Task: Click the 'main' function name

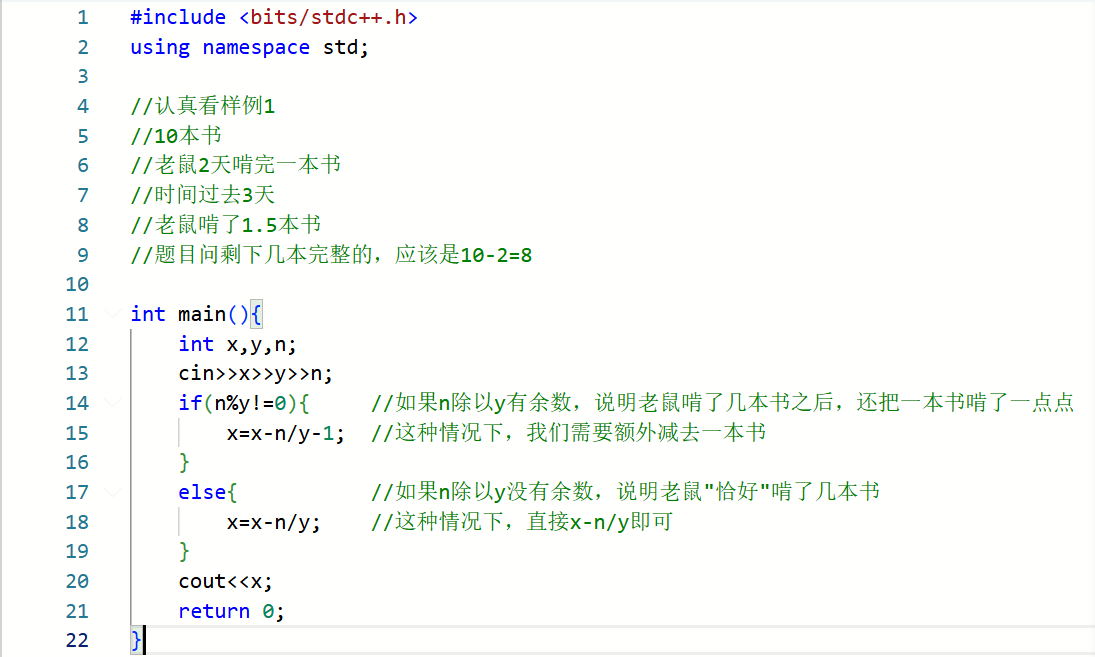Action: click(202, 314)
